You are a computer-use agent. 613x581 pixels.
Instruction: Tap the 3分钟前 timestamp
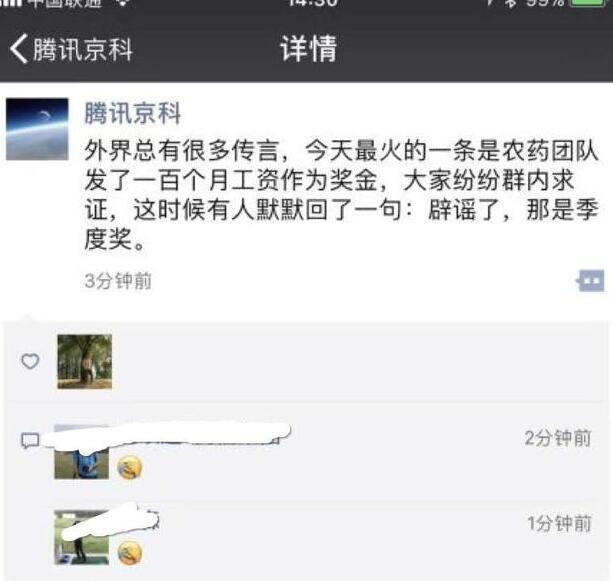[x=118, y=281]
